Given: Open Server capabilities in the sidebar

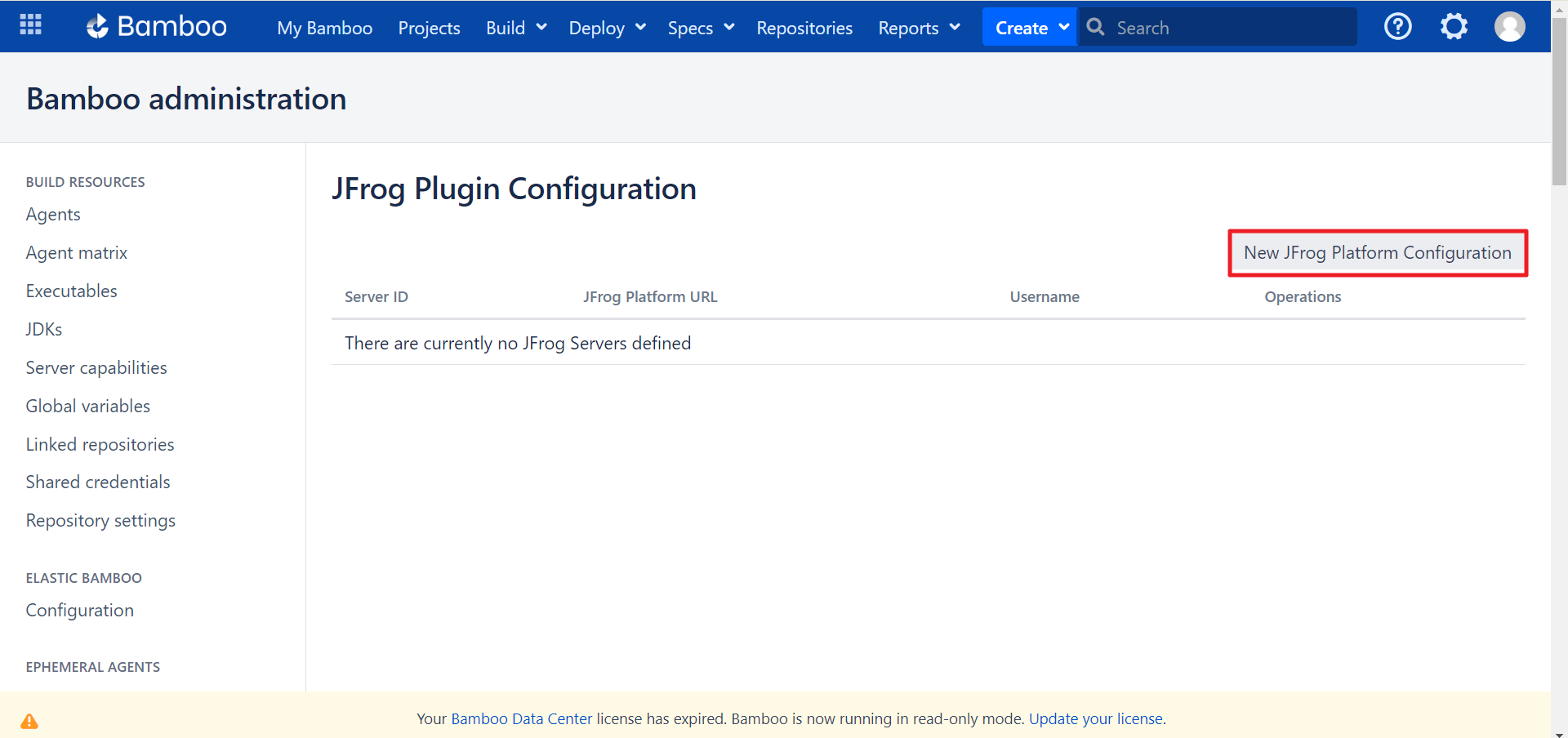Looking at the screenshot, I should coord(96,367).
